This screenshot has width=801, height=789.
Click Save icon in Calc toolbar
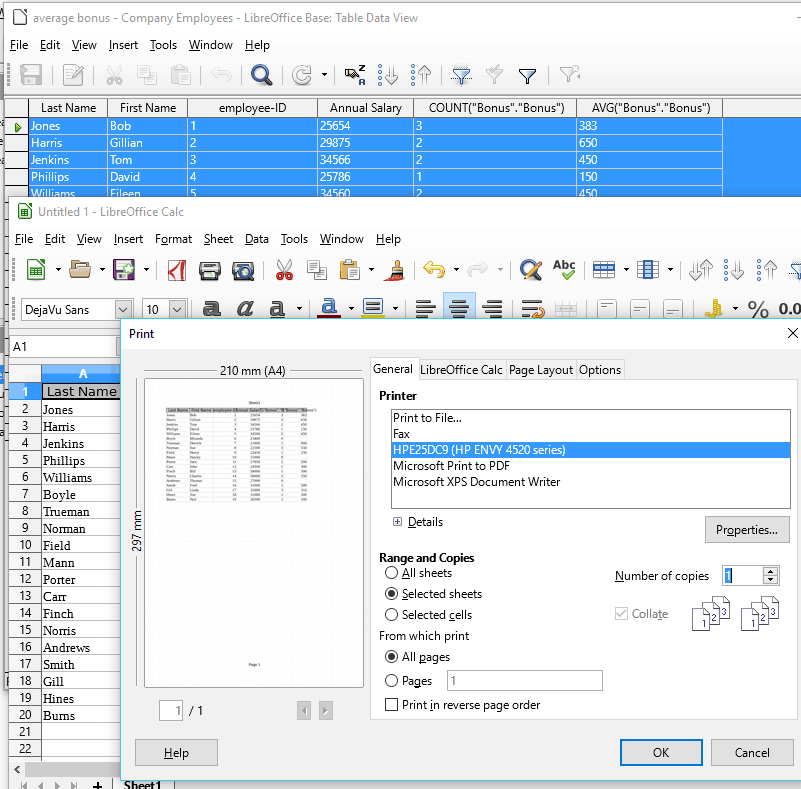[x=124, y=270]
